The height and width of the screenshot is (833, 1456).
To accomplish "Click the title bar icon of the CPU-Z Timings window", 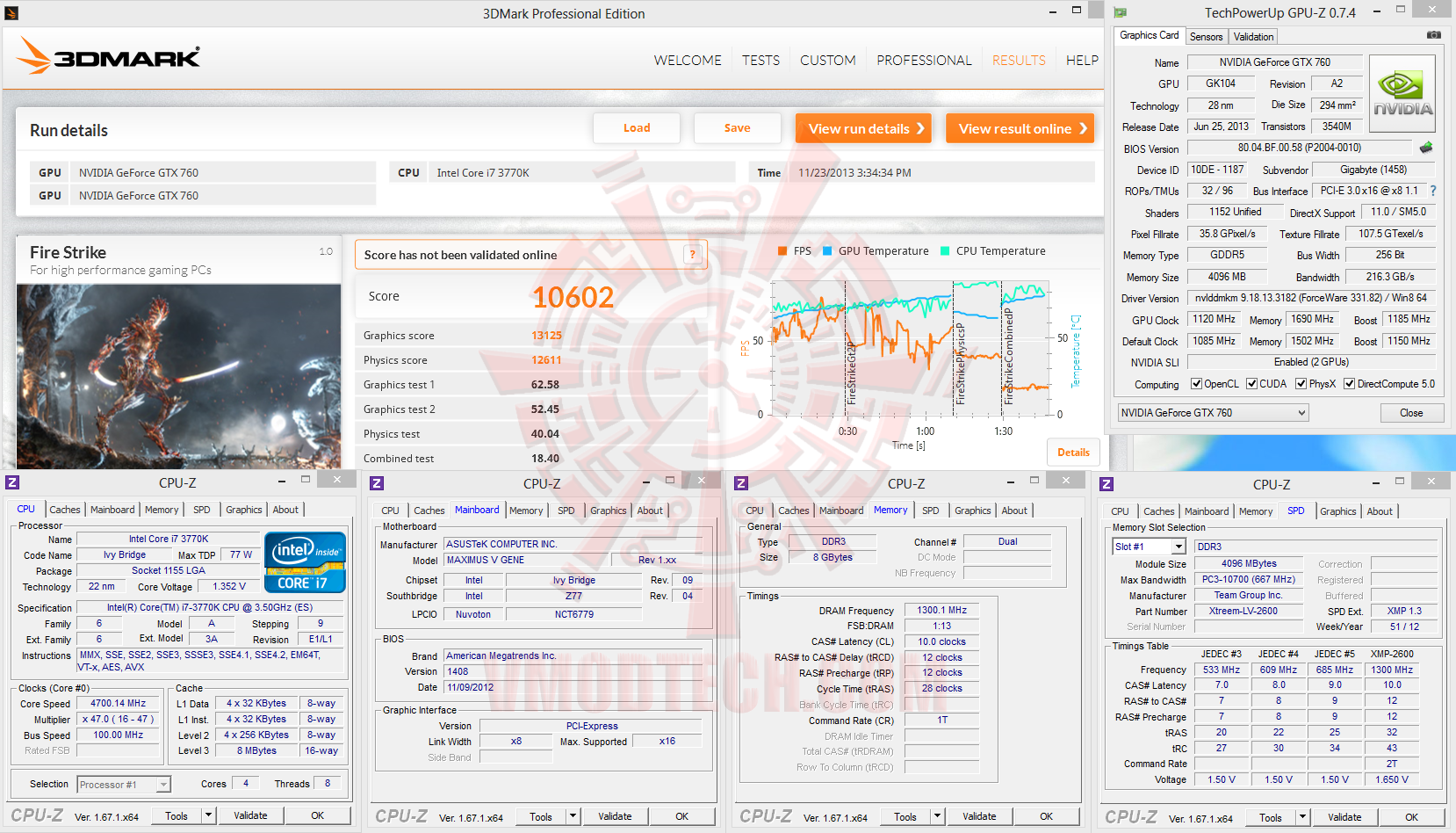I will [x=741, y=483].
